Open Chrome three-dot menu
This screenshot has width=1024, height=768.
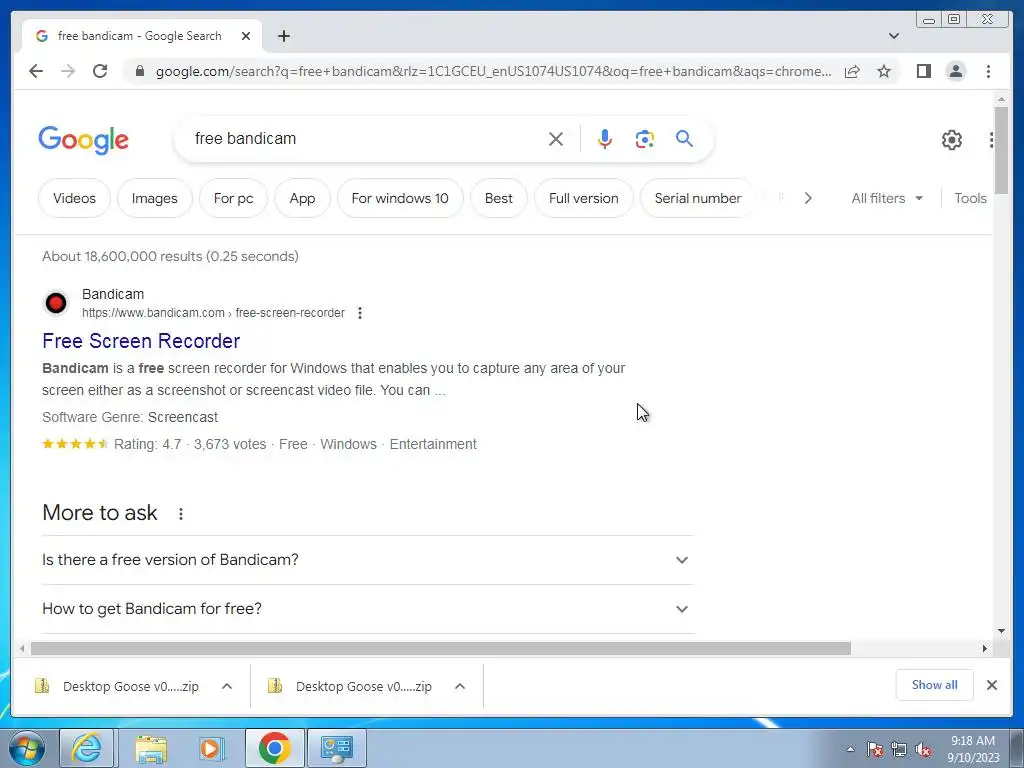(x=988, y=71)
